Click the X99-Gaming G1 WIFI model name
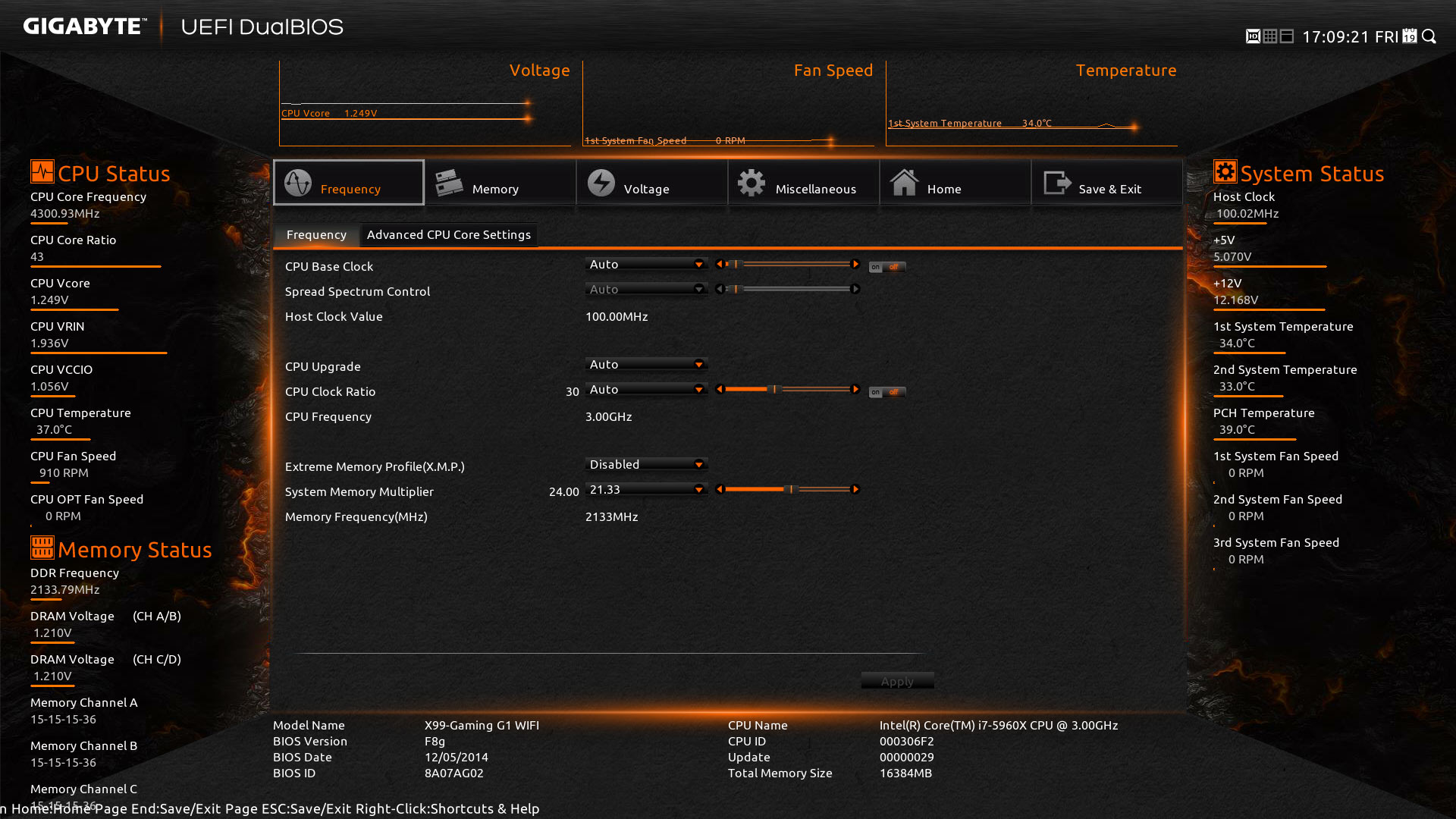1456x819 pixels. [482, 725]
